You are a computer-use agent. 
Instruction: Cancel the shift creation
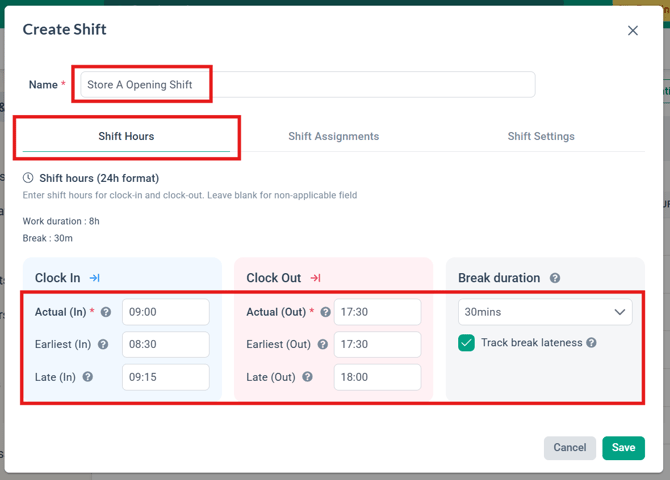point(570,448)
